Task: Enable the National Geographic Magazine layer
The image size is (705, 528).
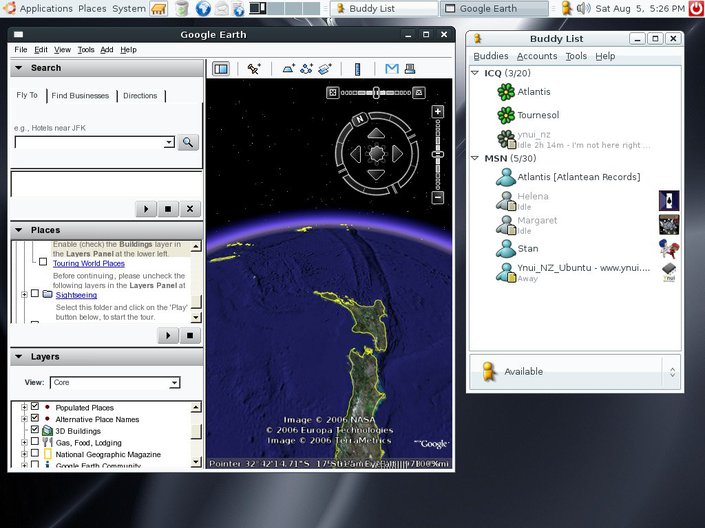Action: click(35, 453)
